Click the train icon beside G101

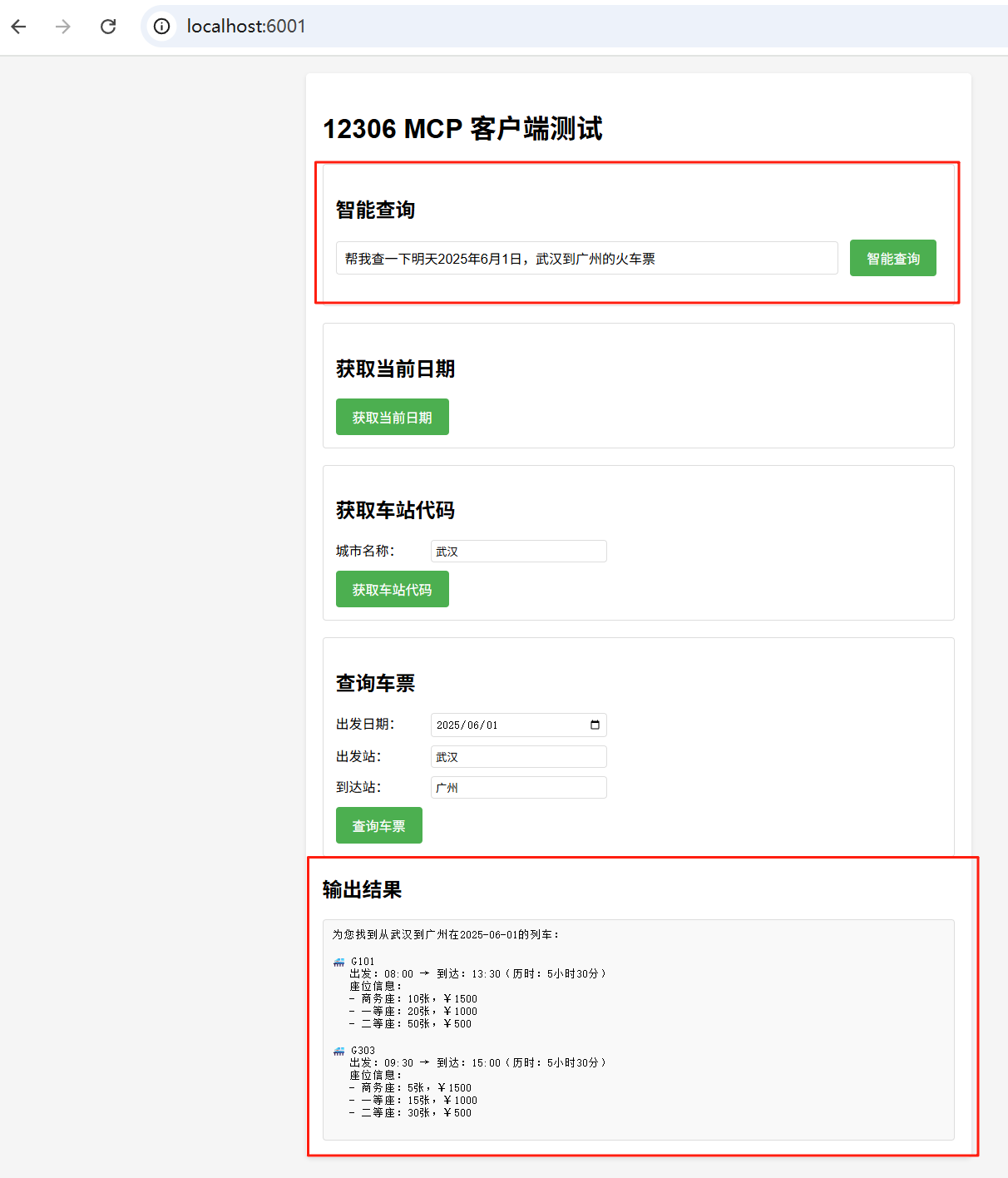point(338,962)
